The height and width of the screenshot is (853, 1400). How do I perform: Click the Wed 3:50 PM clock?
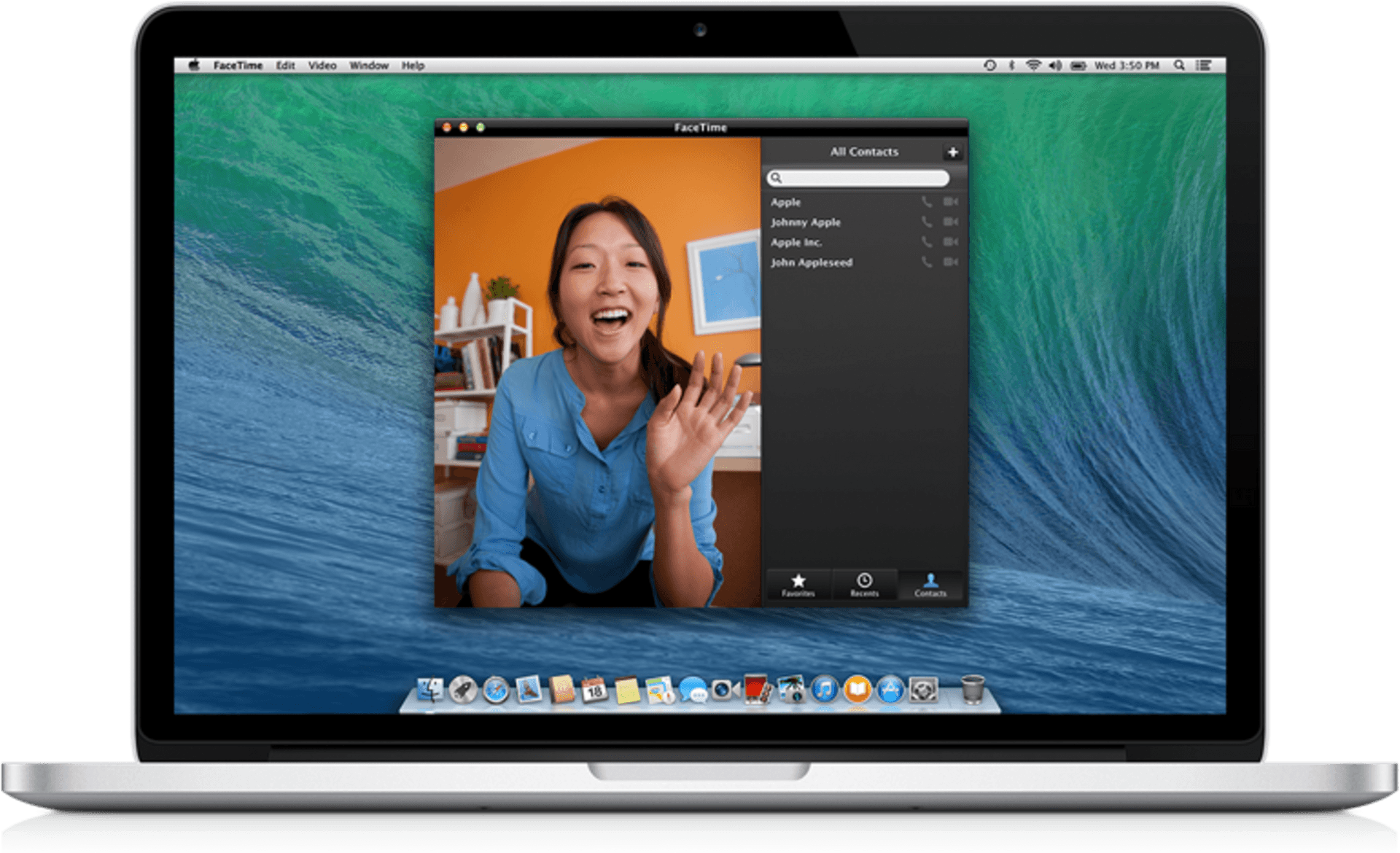click(x=1127, y=66)
